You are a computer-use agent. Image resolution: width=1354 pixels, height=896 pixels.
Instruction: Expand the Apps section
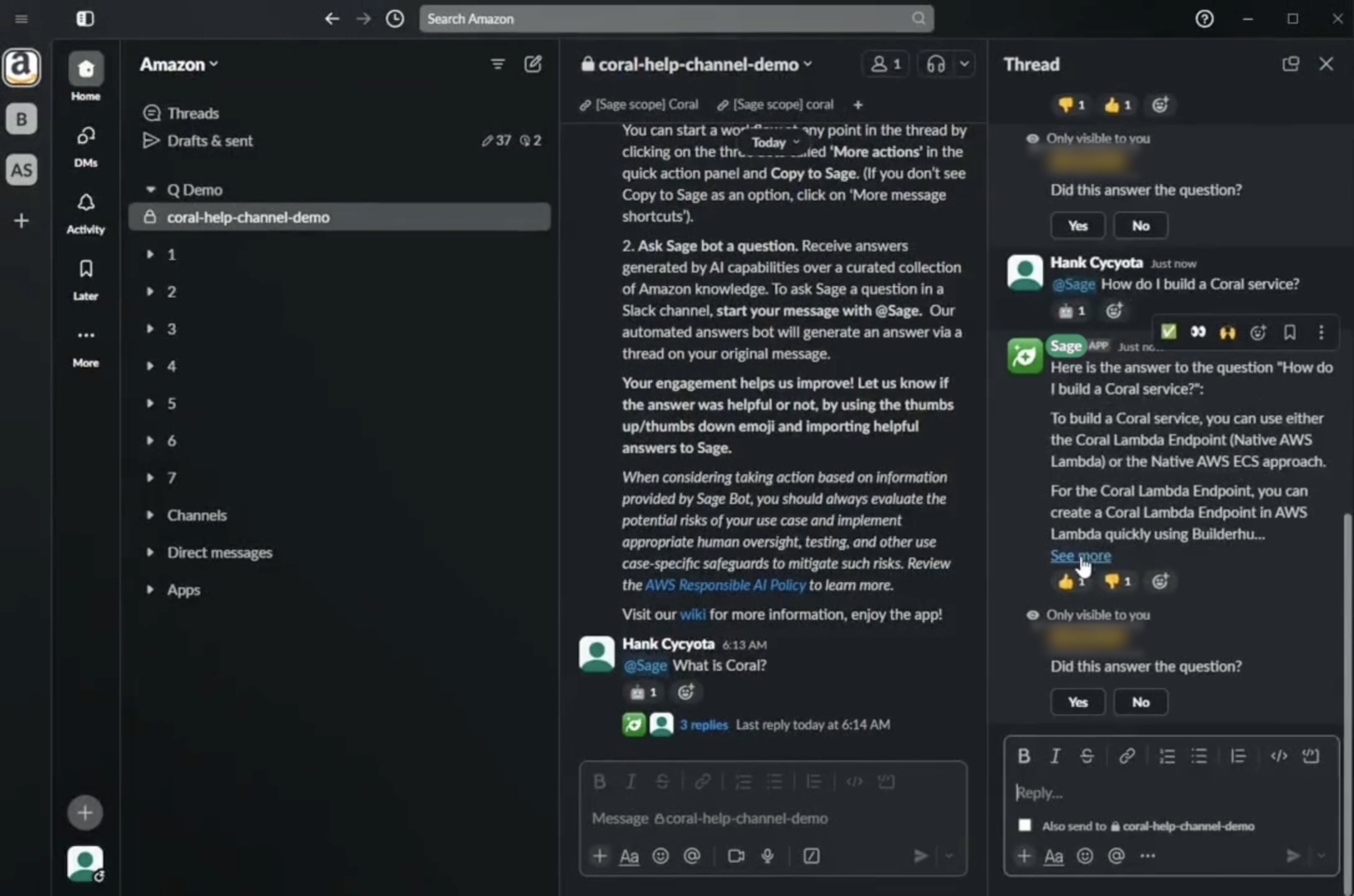(150, 589)
